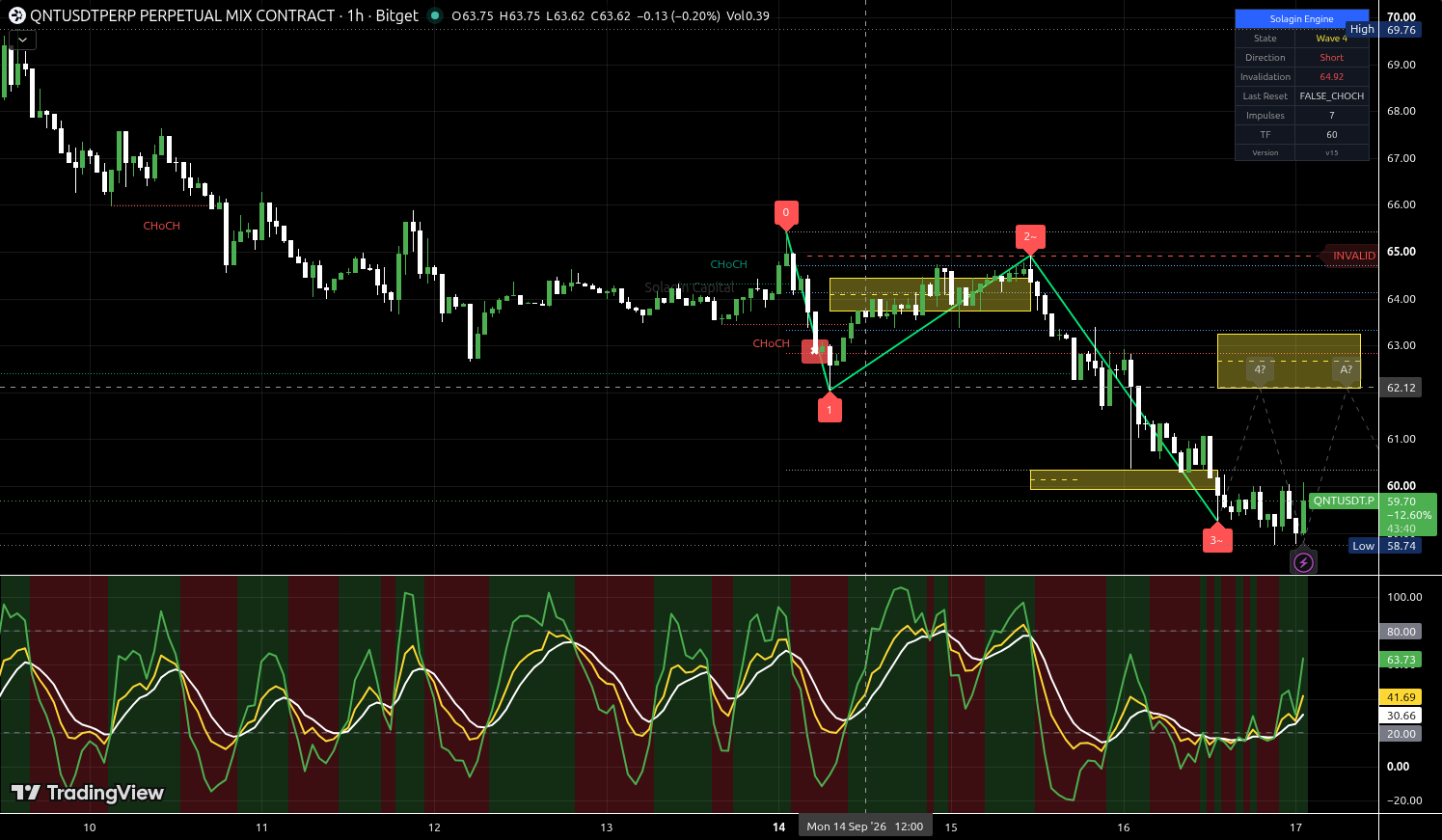Click the High 69.76 price tag

[x=1383, y=30]
